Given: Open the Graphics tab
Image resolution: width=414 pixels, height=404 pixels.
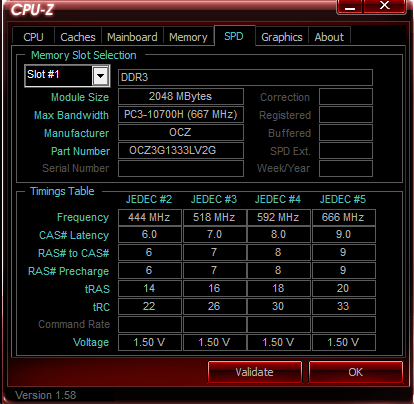Looking at the screenshot, I should (282, 37).
